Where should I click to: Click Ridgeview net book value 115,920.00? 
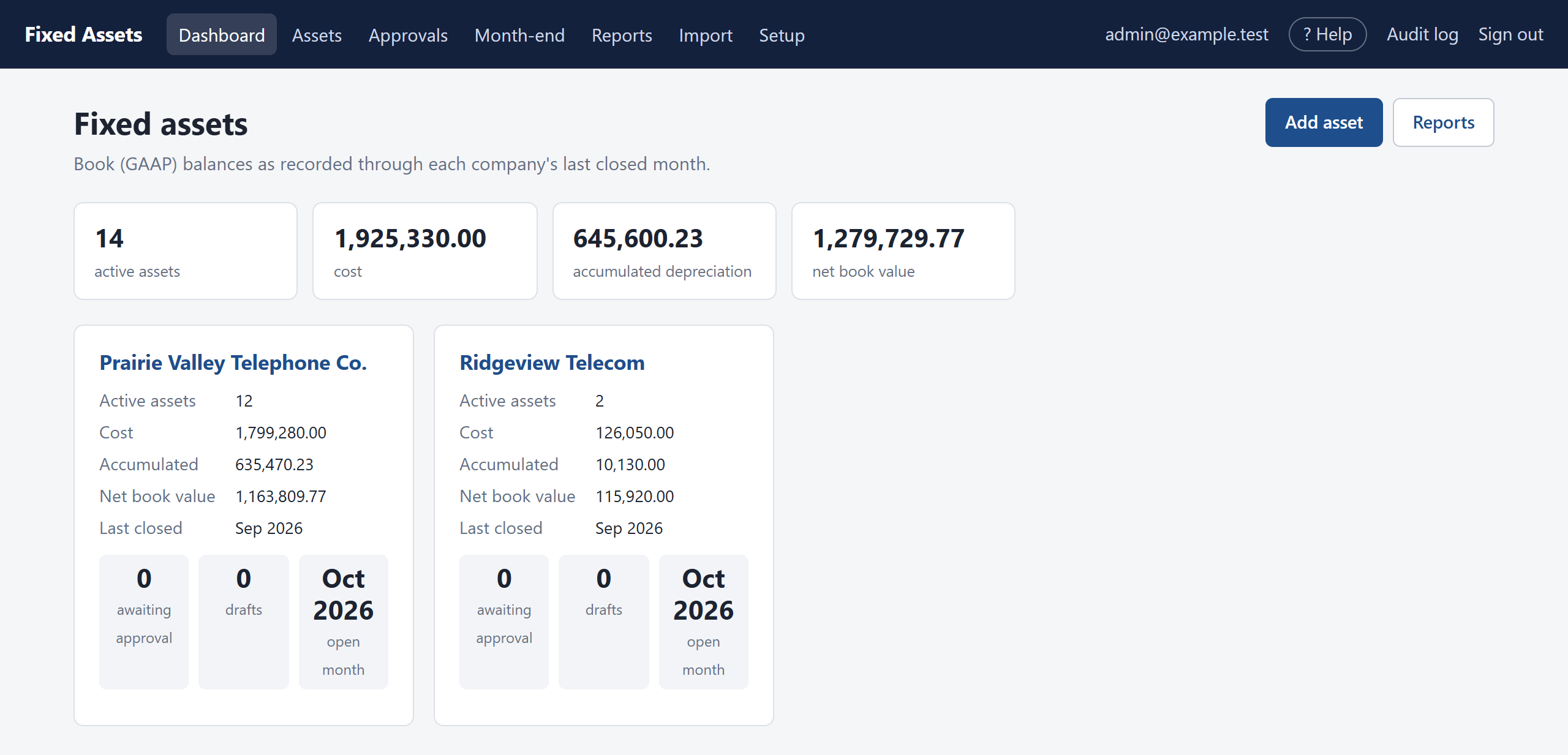(635, 497)
